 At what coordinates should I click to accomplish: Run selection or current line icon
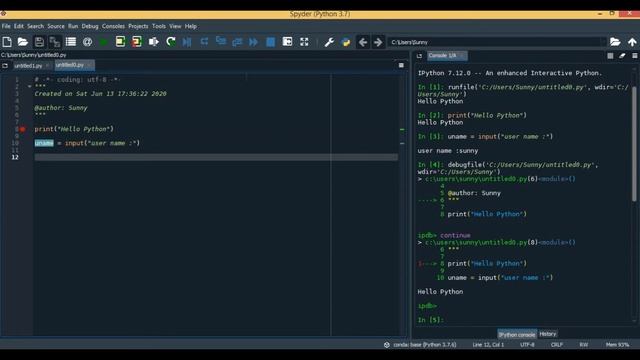coord(153,42)
